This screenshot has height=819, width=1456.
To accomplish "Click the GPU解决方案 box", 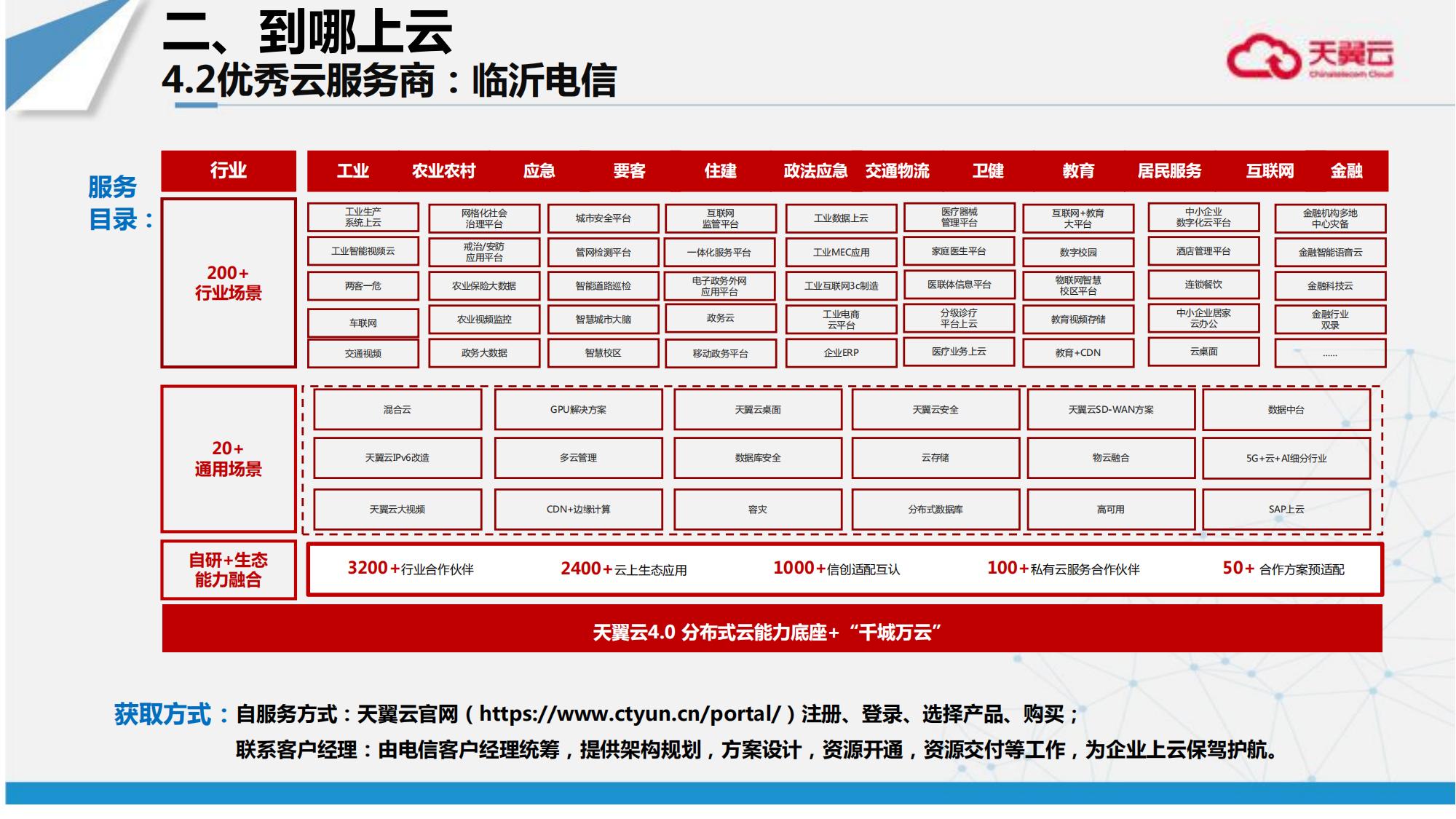I will pos(579,410).
